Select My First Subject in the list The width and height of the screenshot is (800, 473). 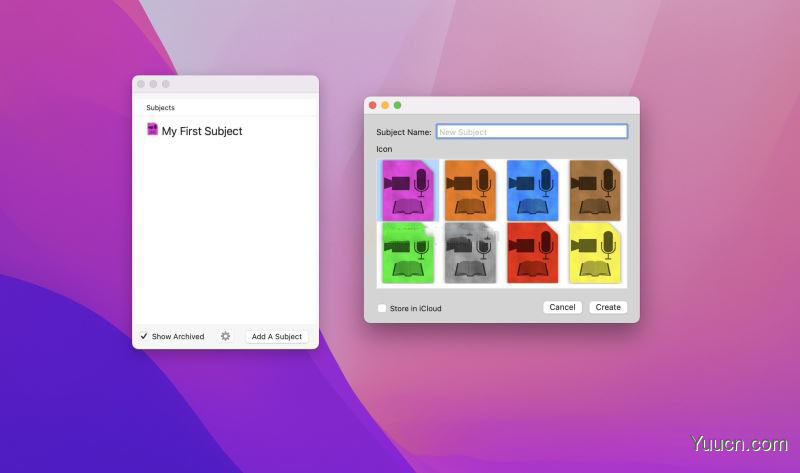coord(202,131)
